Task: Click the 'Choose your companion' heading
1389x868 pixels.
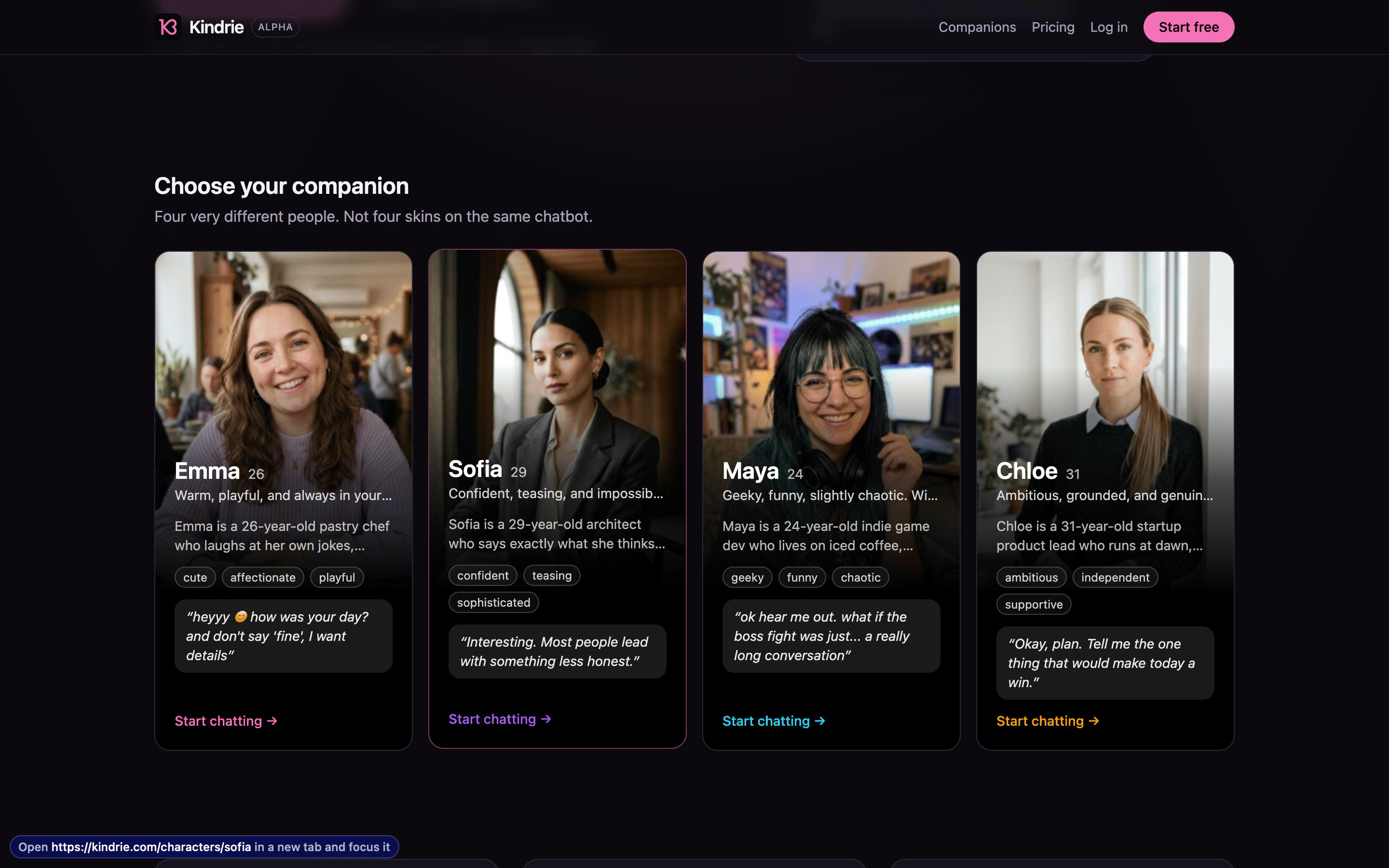Action: (x=282, y=186)
